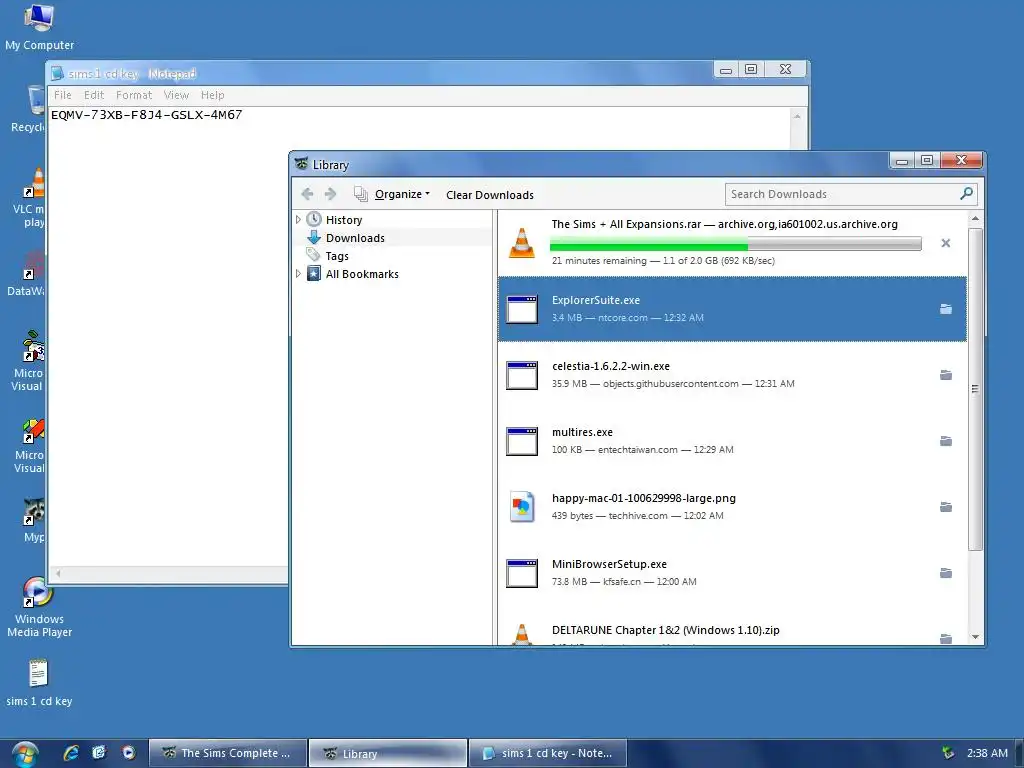Screen dimensions: 1024x768
Task: Click VLC cone icon of Sims rar download
Action: tap(522, 242)
